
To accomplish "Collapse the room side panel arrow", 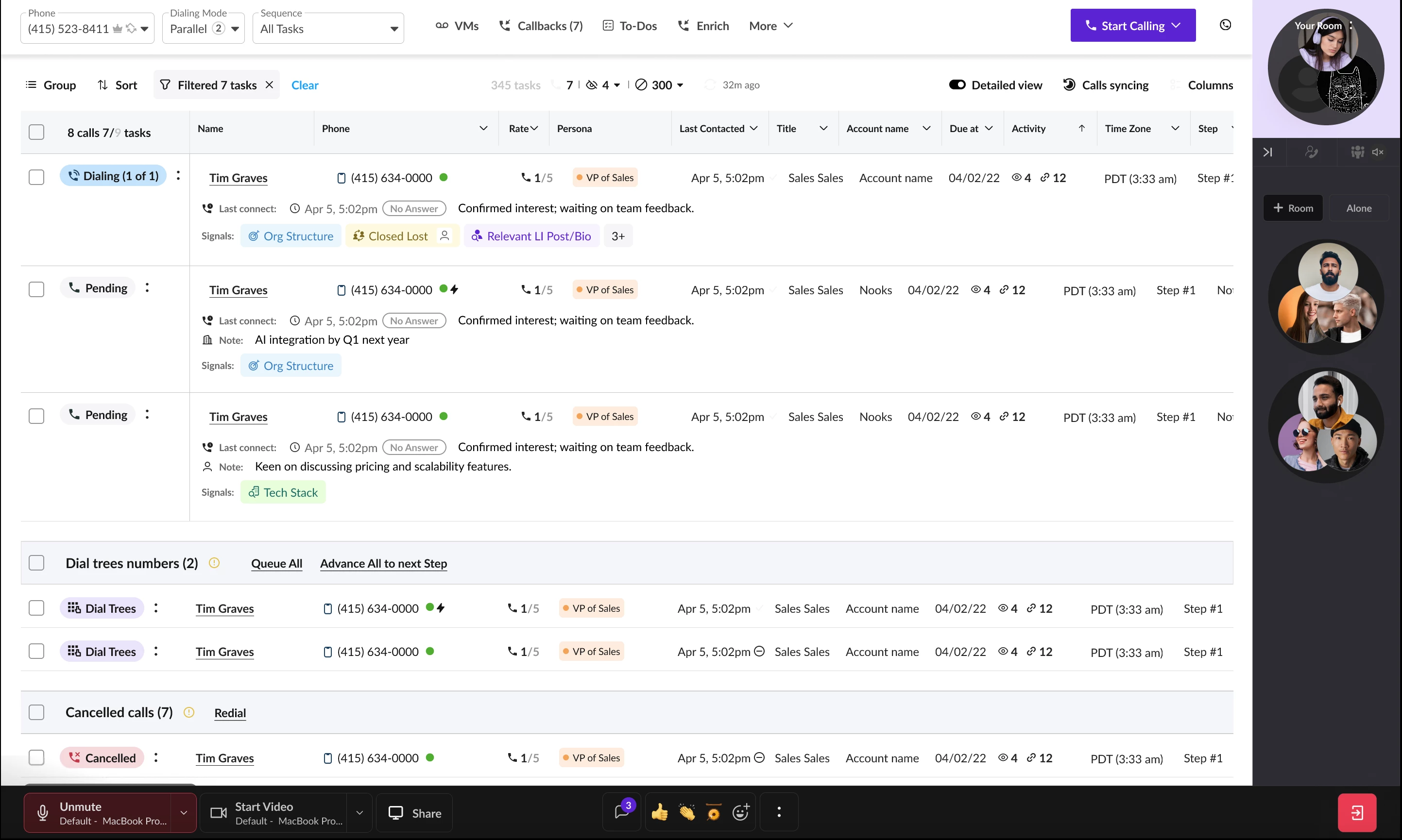I will (x=1268, y=151).
